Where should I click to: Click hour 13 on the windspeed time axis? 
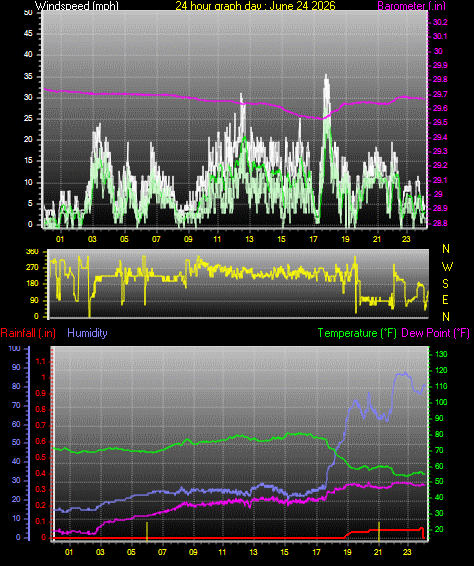249,239
